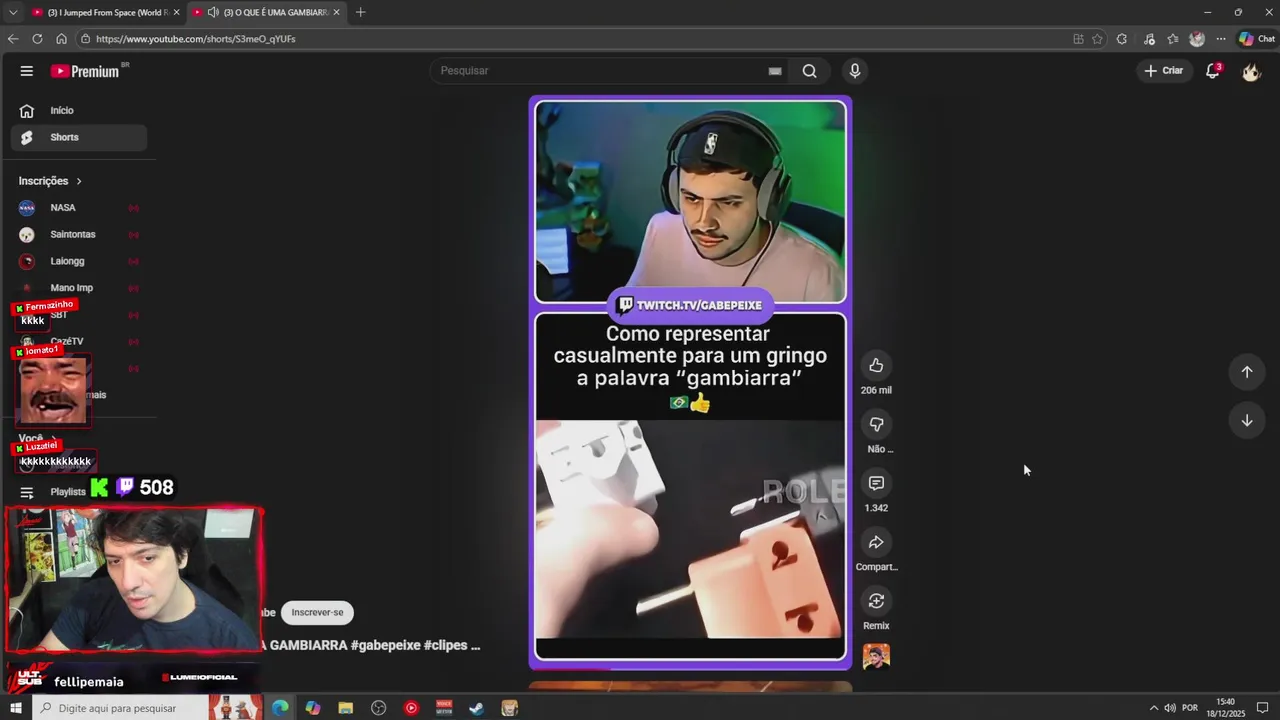Open Microsoft Edge from the taskbar

(280, 708)
